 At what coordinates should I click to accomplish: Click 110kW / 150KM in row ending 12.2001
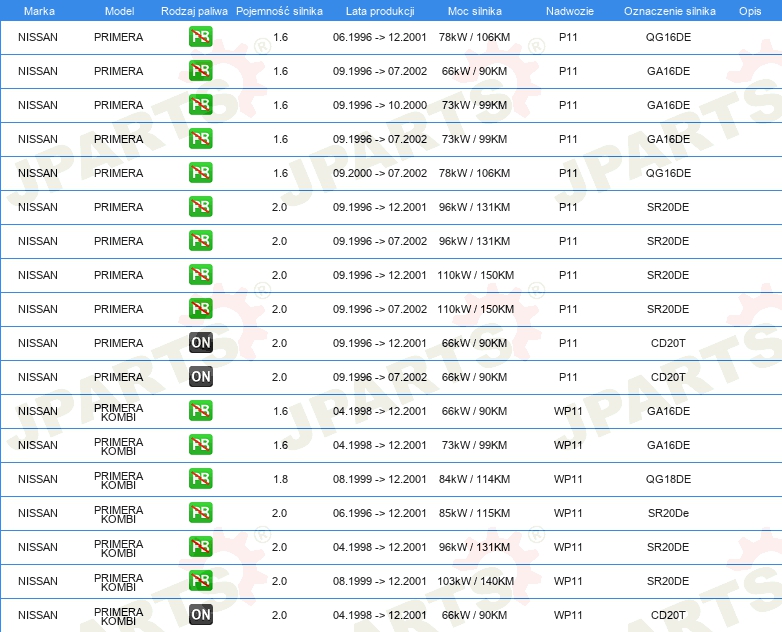click(475, 275)
